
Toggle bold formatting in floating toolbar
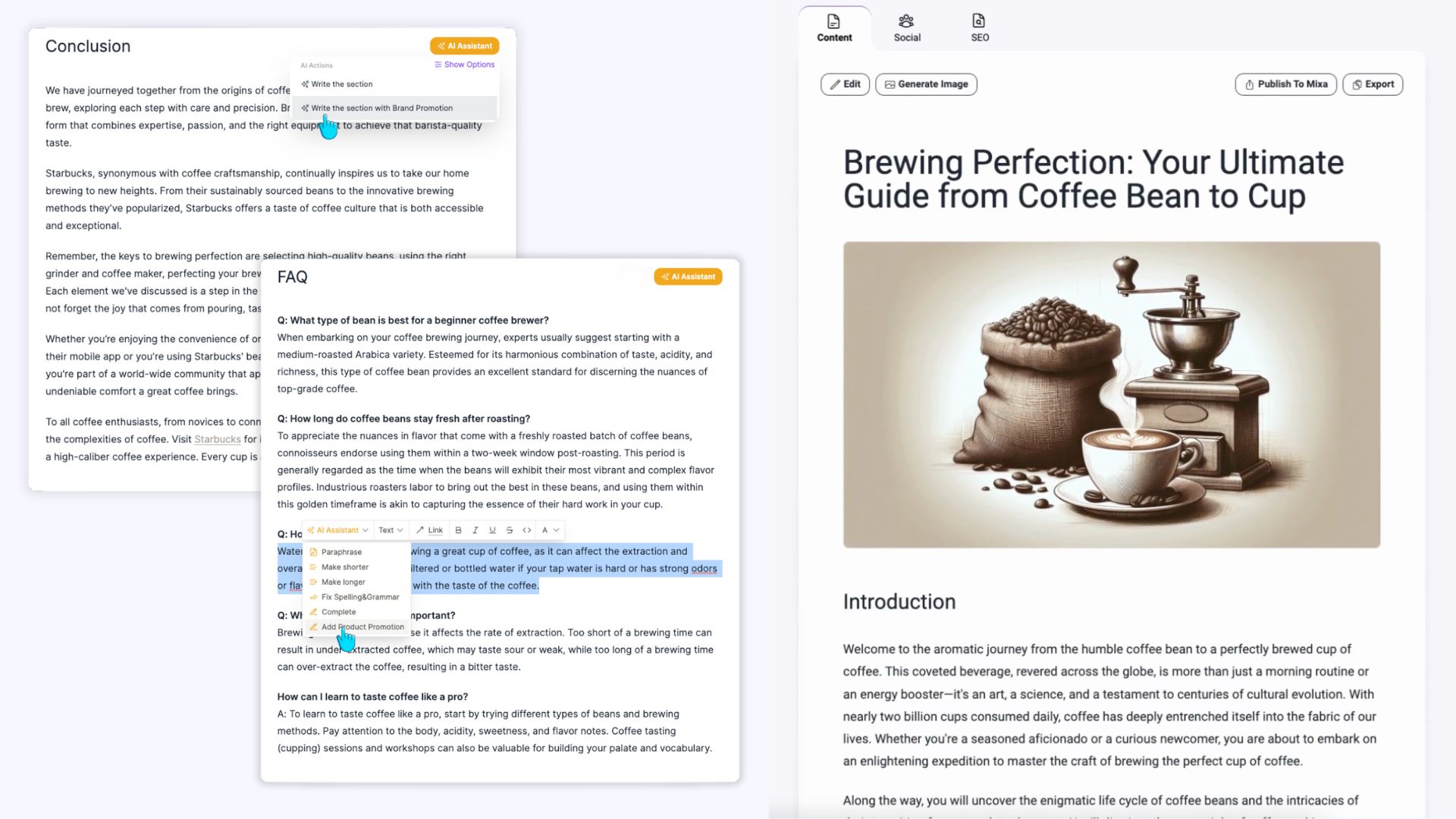click(458, 530)
